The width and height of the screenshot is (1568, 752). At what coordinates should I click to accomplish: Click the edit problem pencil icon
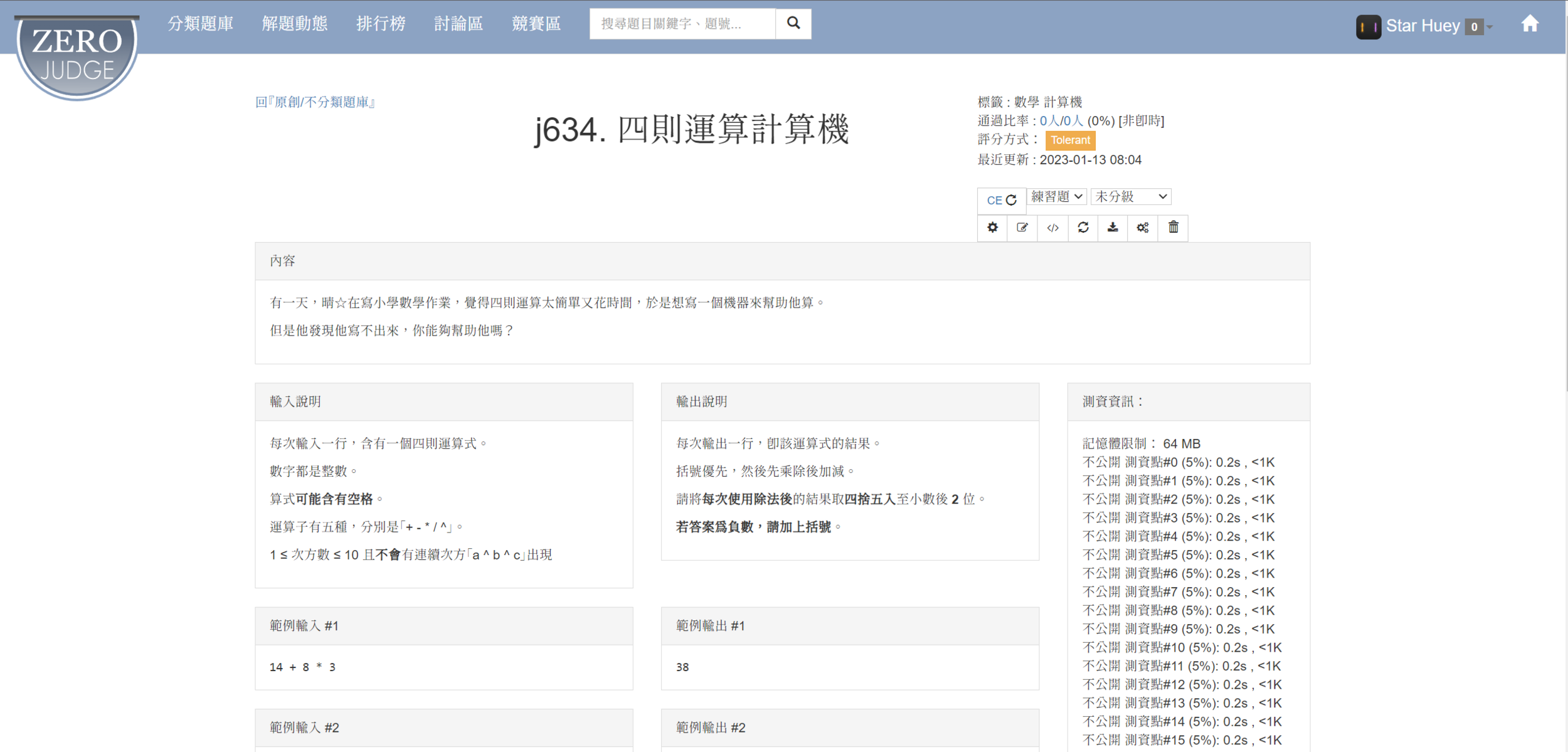(x=1022, y=228)
